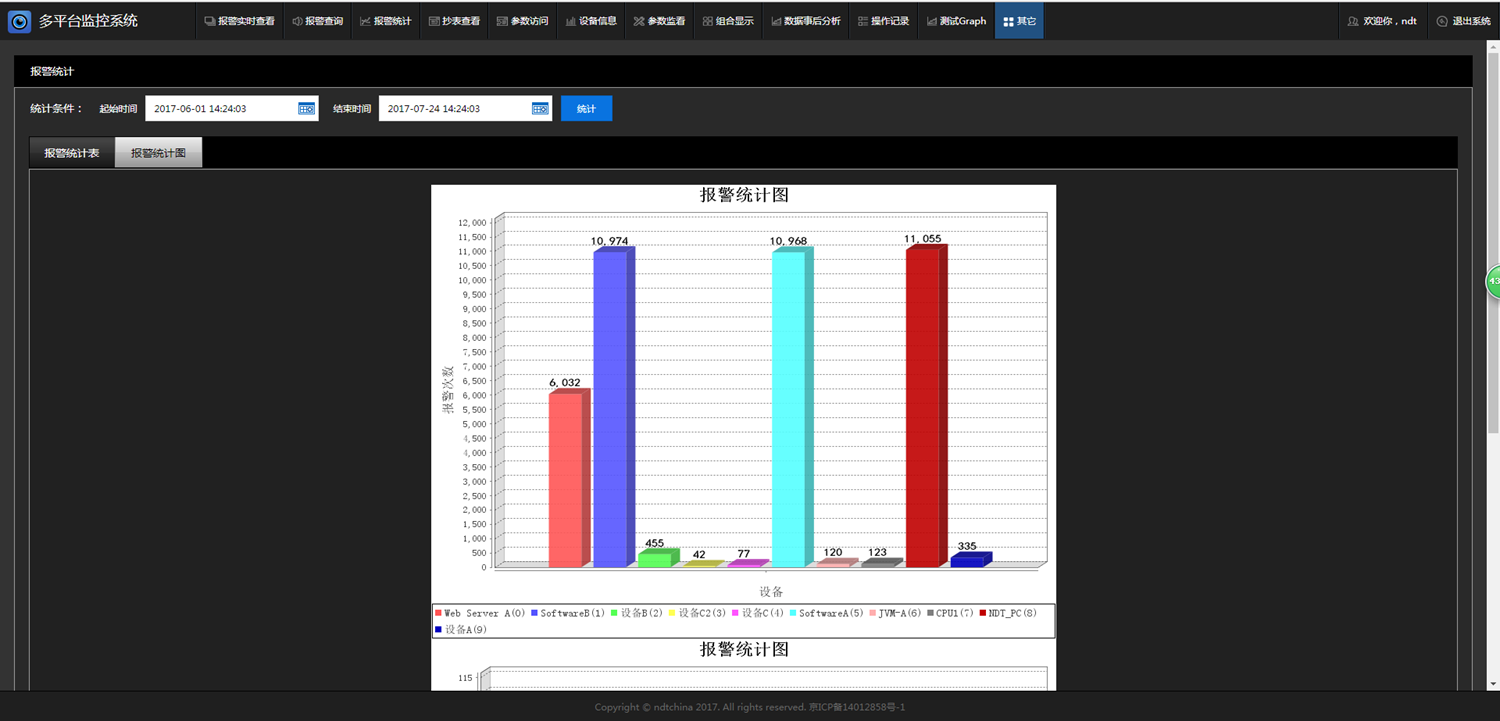Open 设备信息 in the top navigation

click(x=591, y=21)
